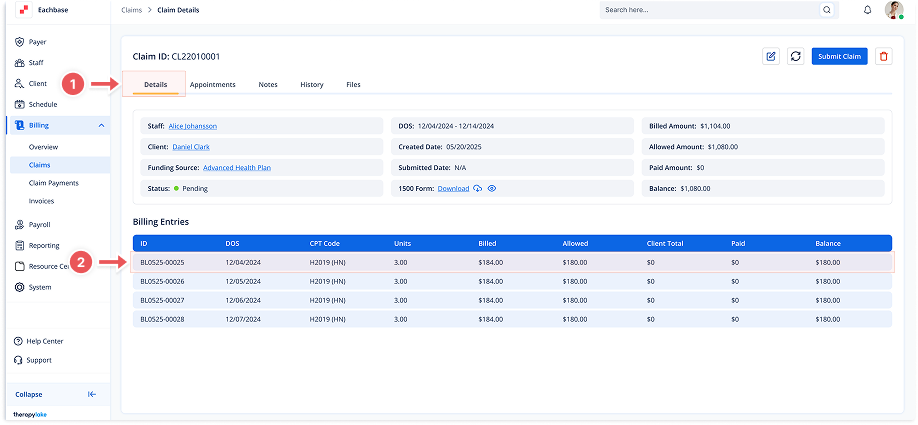Image resolution: width=918 pixels, height=425 pixels.
Task: Click the red delete trash icon
Action: (x=883, y=56)
